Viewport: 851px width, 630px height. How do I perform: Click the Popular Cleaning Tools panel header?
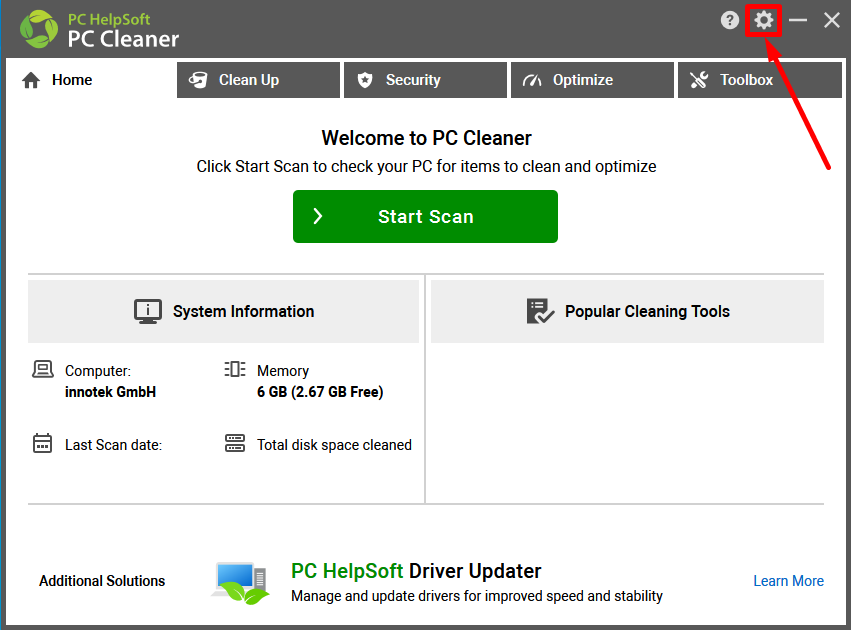627,311
